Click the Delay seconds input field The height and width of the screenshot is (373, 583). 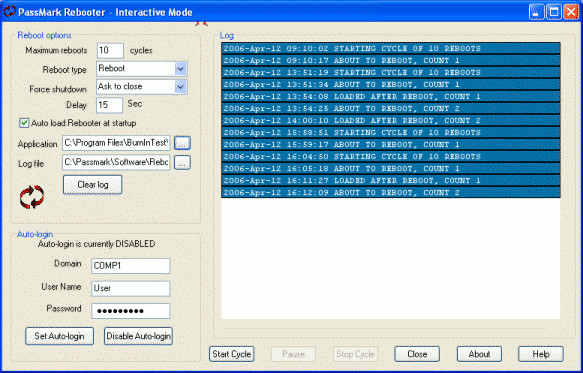pyautogui.click(x=109, y=105)
